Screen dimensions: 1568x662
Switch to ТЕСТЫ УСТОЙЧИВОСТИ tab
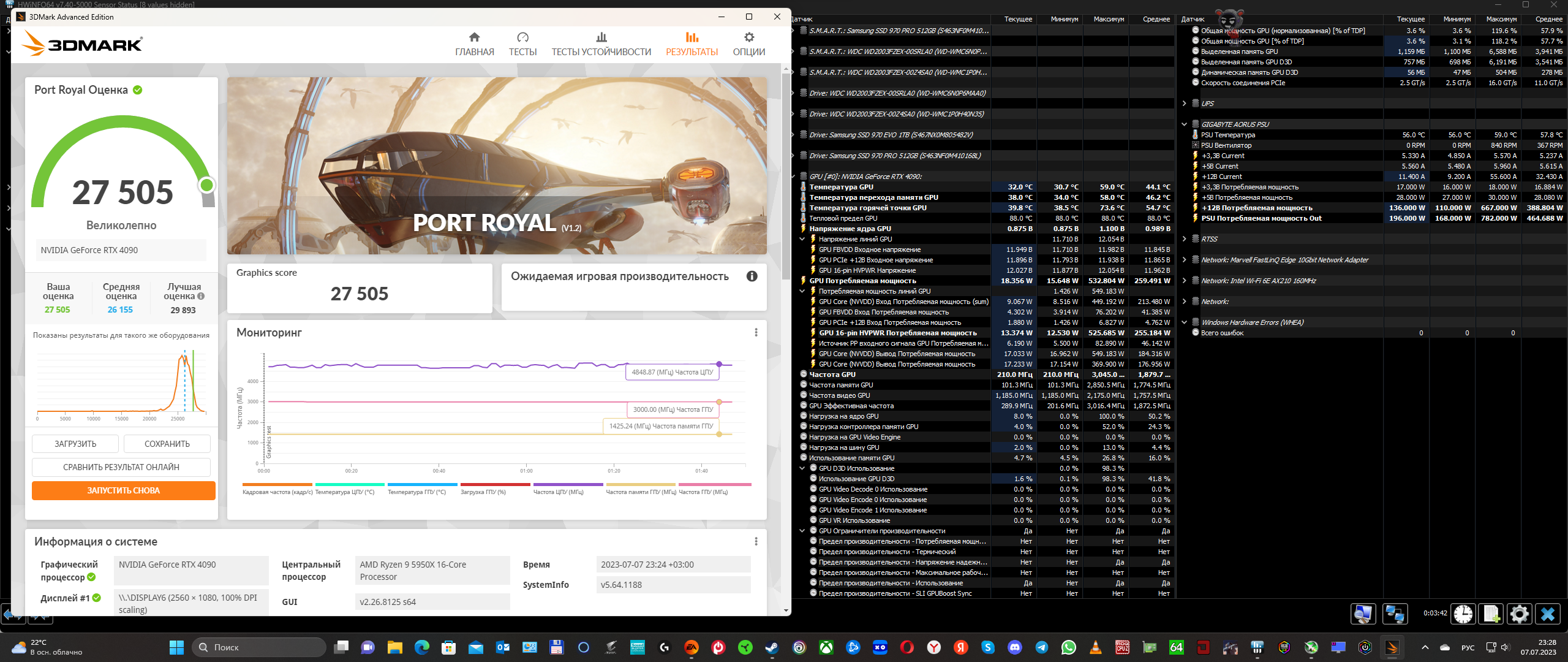[x=601, y=44]
